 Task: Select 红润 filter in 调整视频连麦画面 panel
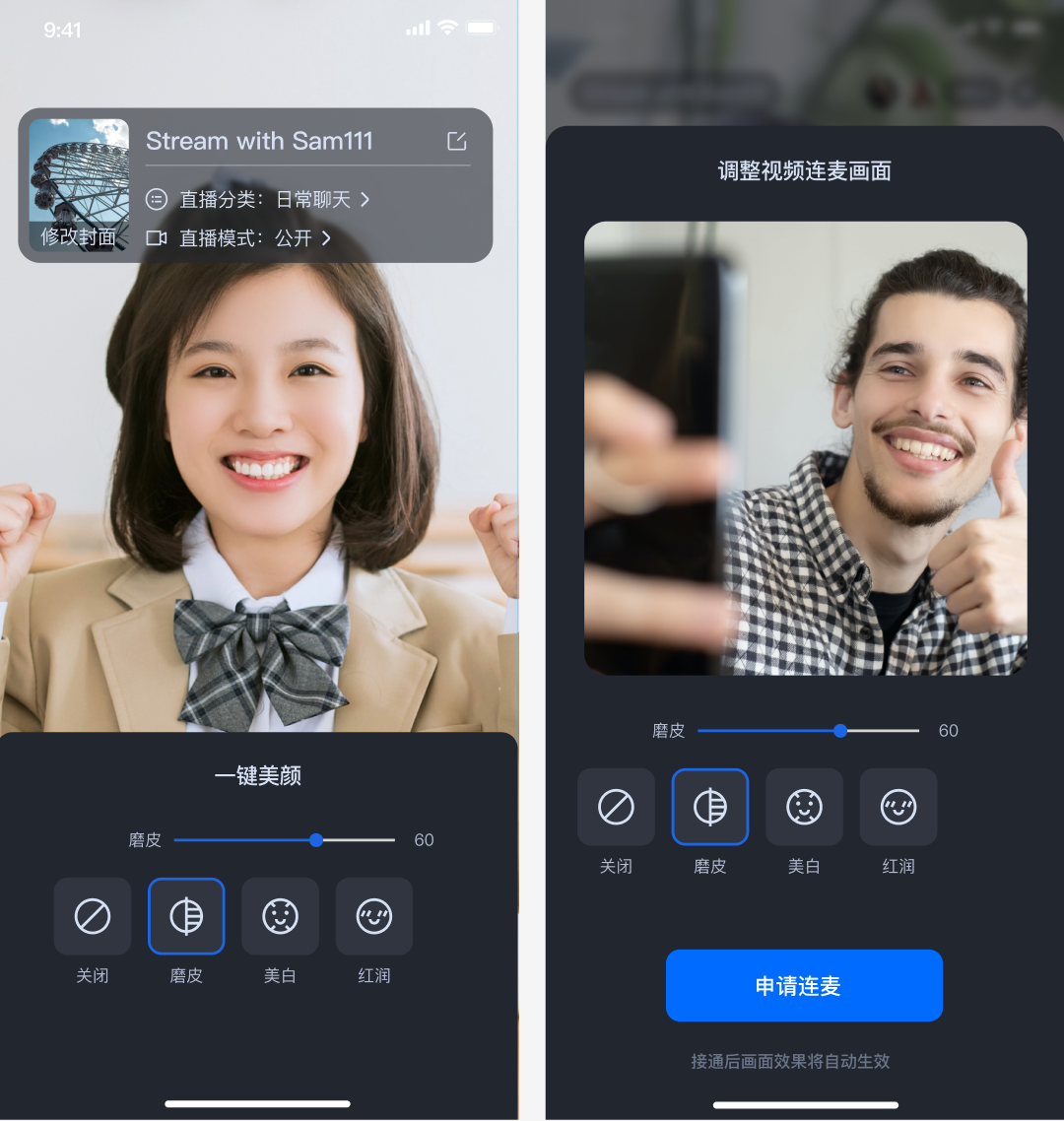(898, 807)
